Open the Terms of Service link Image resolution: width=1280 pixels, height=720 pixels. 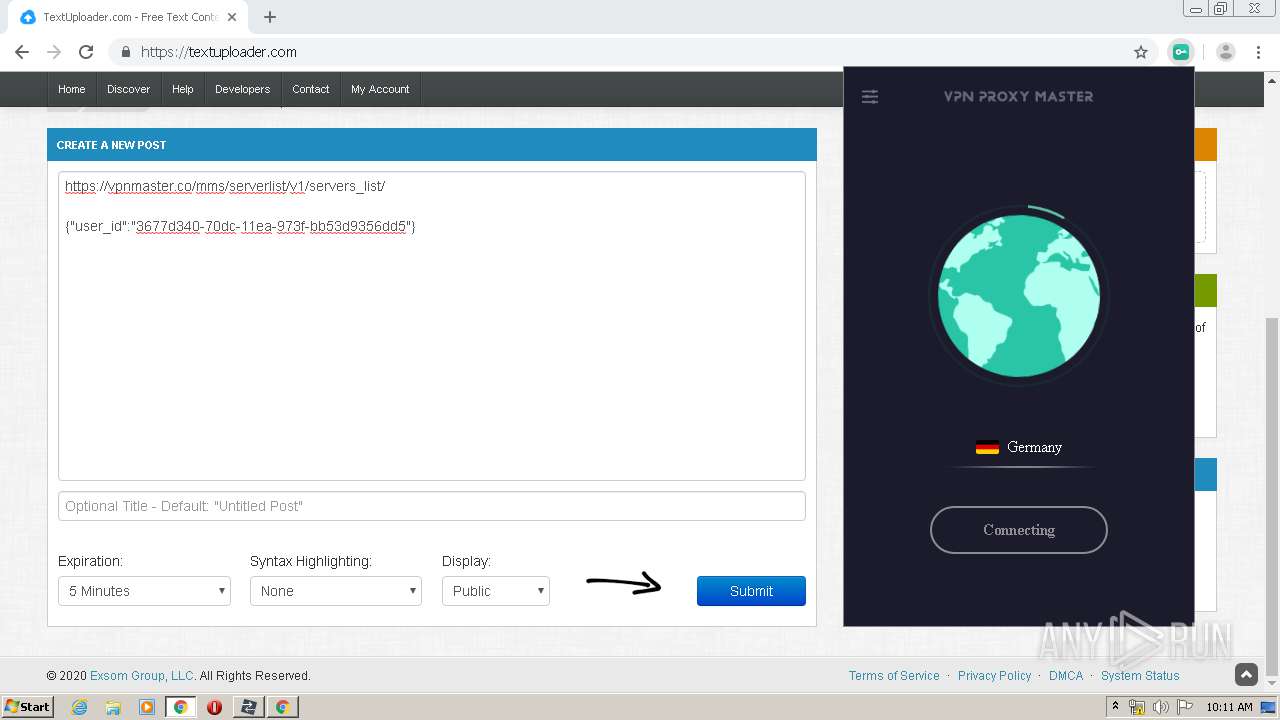tap(894, 676)
